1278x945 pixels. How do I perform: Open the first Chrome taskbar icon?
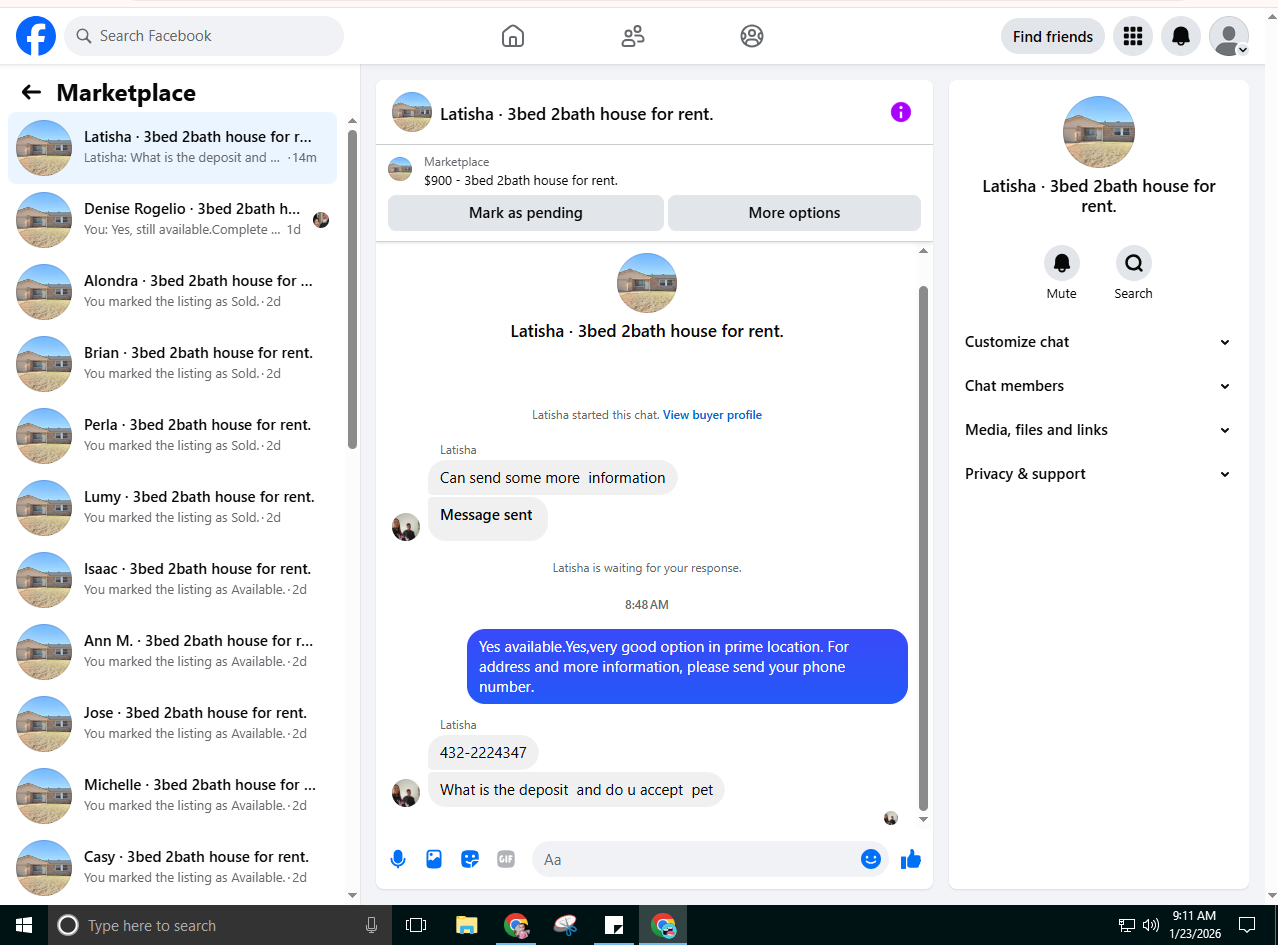pyautogui.click(x=516, y=925)
